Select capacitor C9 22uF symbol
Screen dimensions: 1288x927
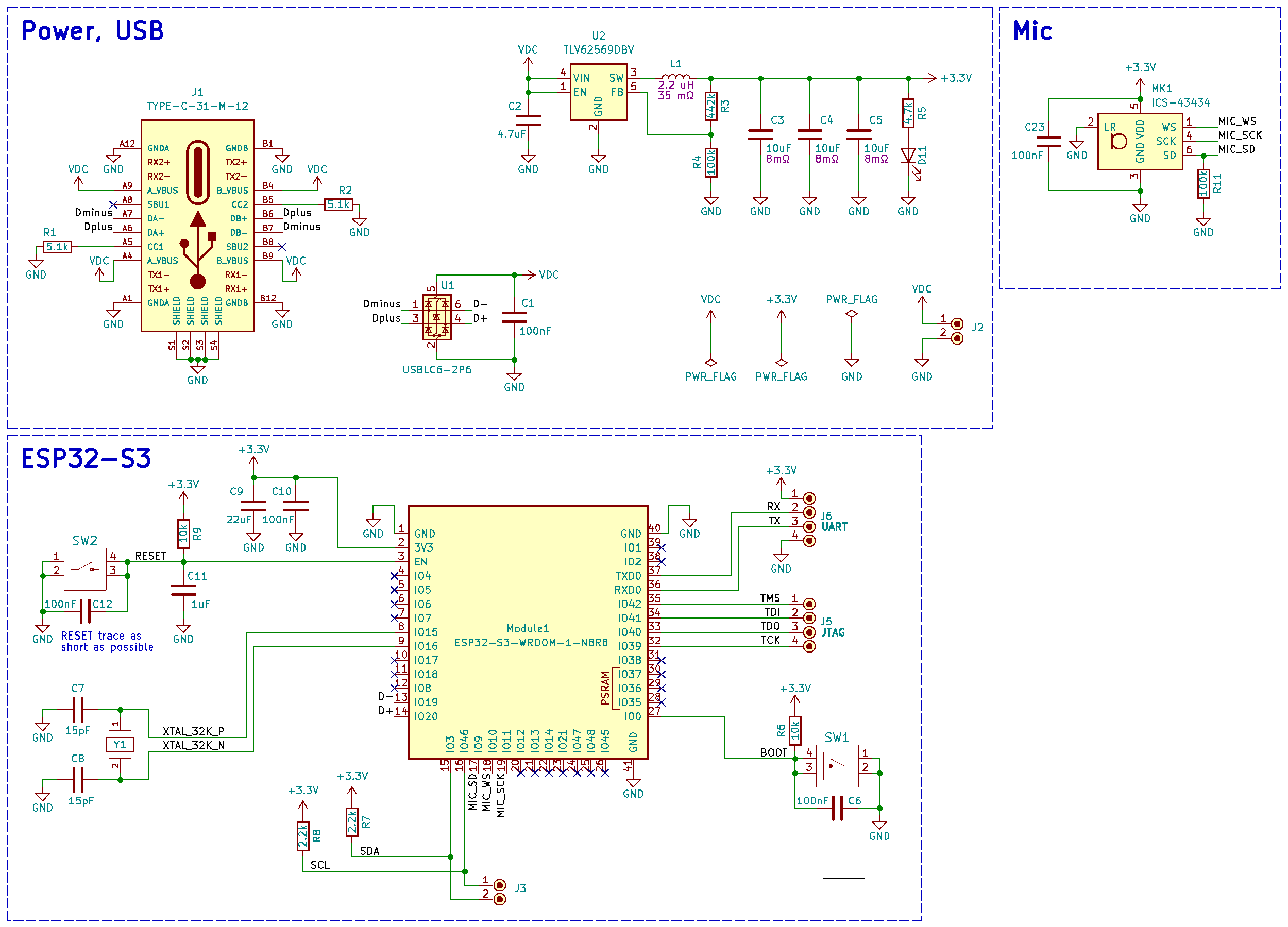tap(254, 506)
